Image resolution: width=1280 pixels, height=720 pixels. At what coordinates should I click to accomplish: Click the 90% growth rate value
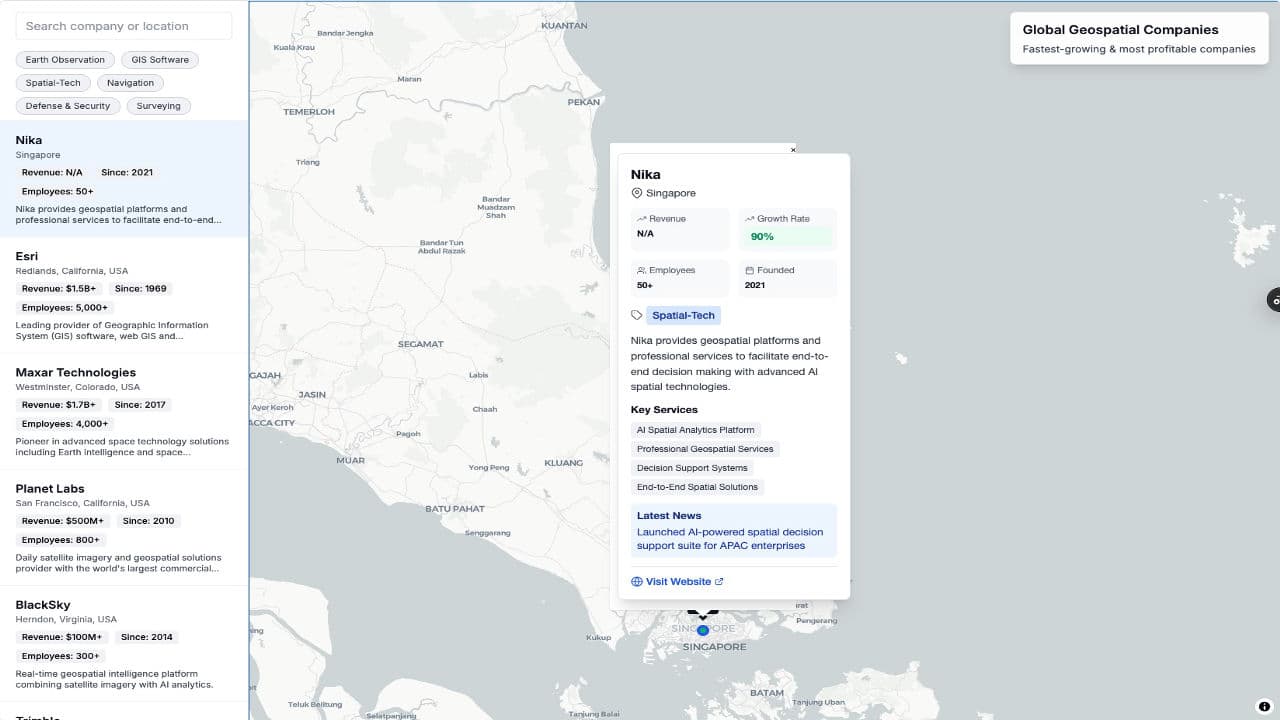[762, 237]
